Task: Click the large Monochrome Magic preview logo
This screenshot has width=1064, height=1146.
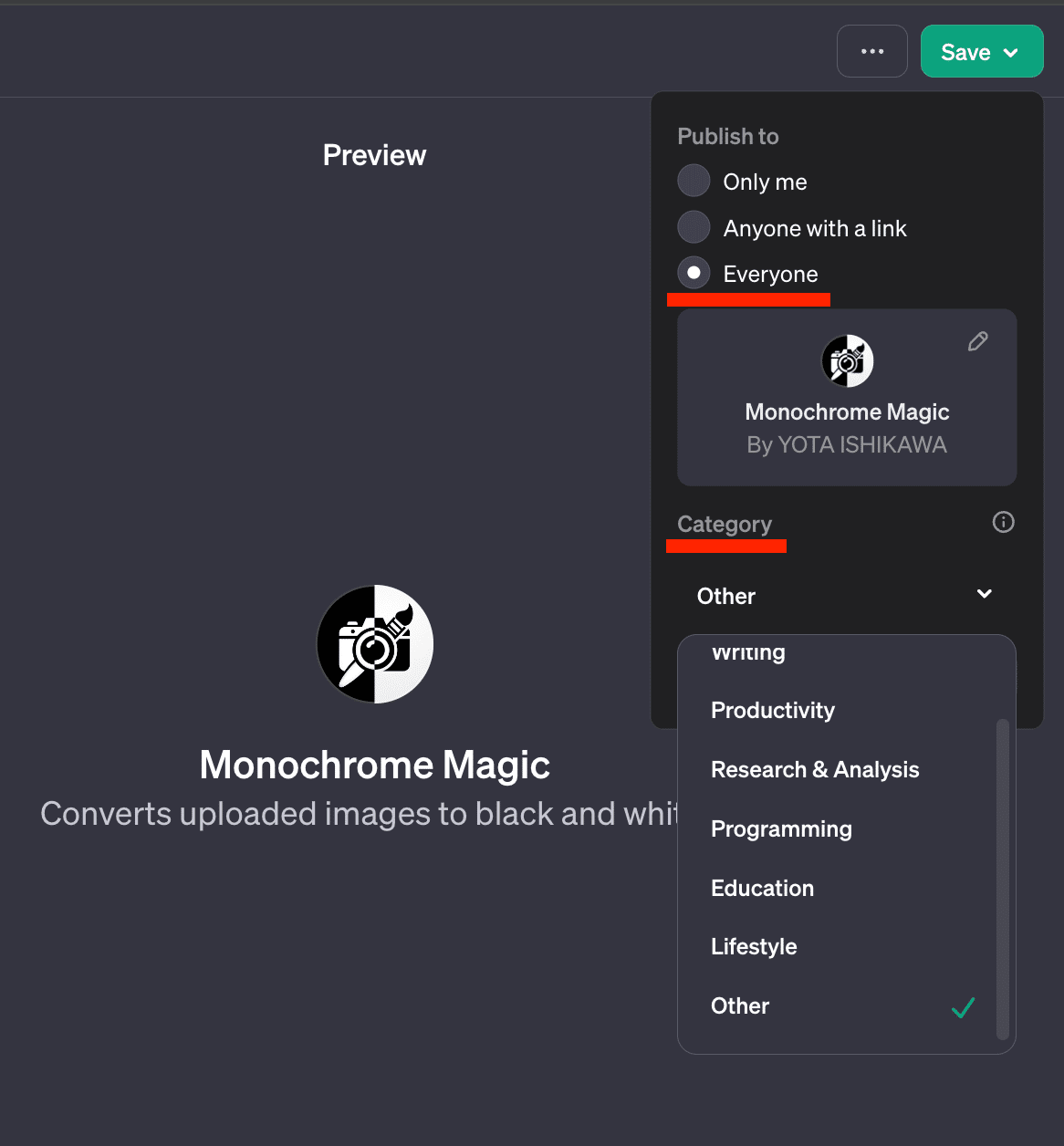Action: coord(375,644)
